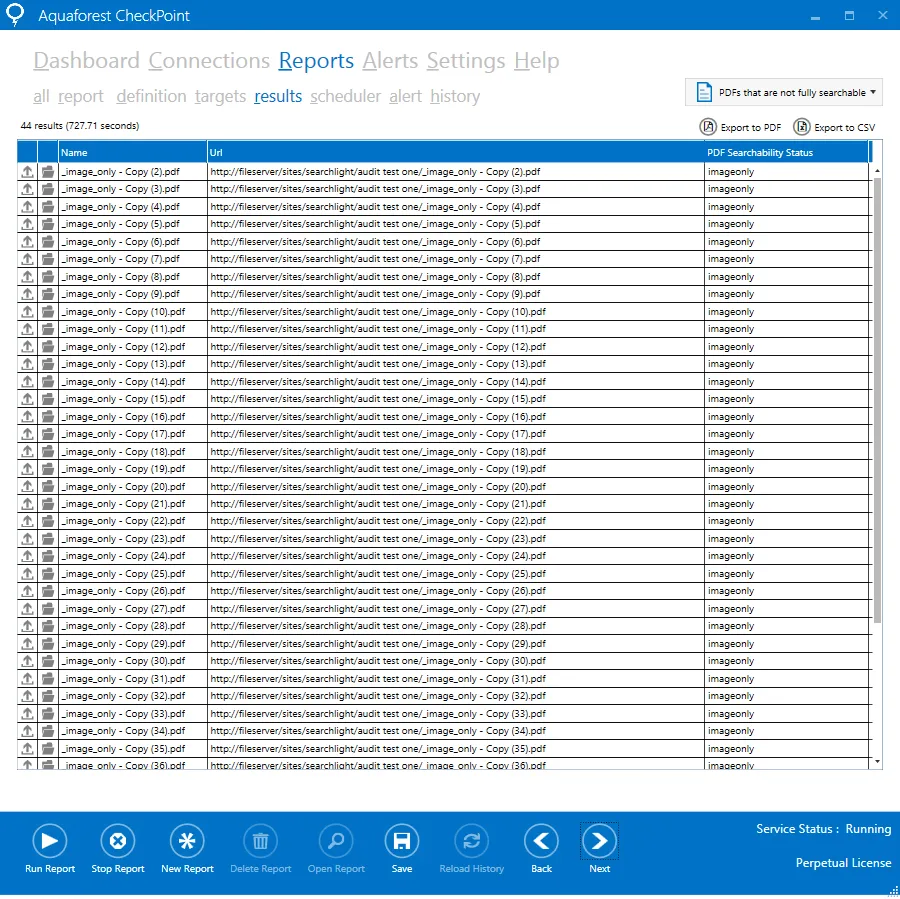Click the imageonly status for Copy (20).pdf

[787, 487]
